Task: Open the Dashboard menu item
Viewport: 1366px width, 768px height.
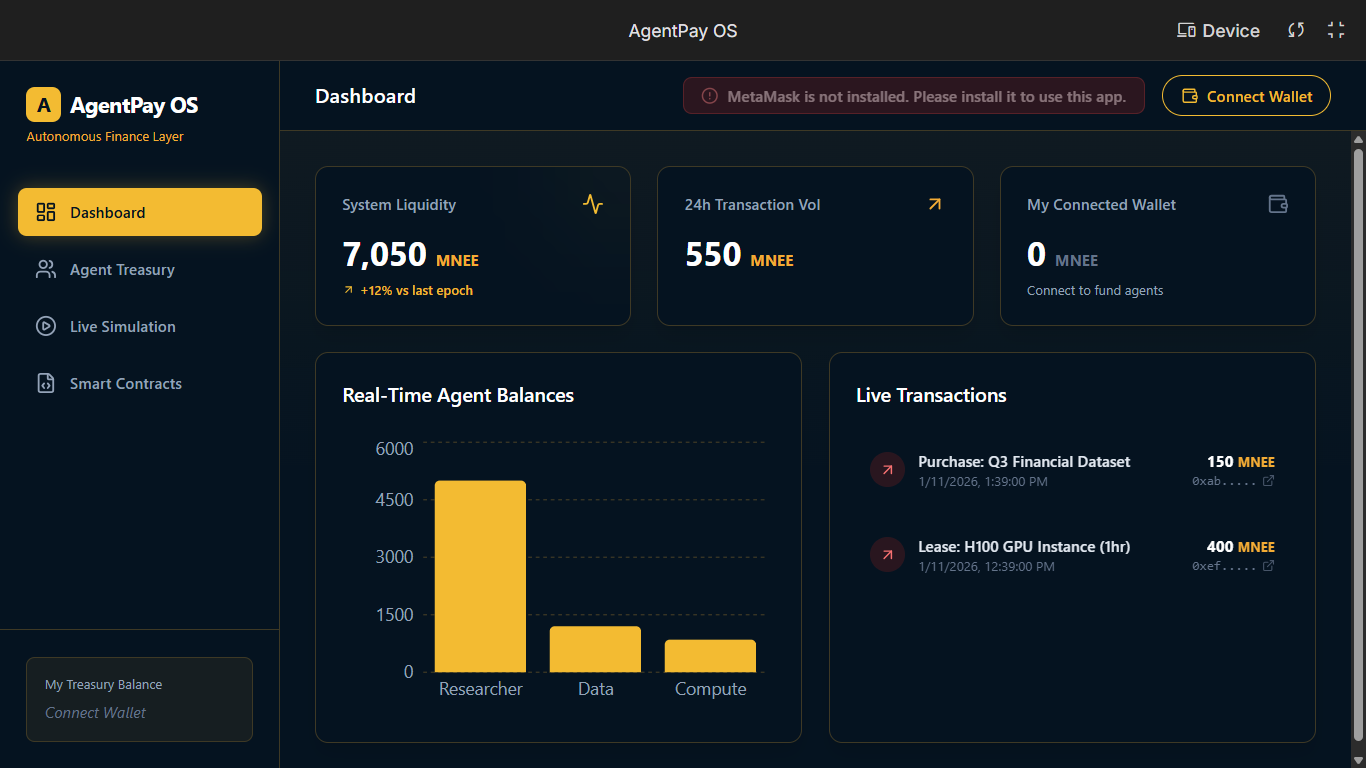Action: click(x=140, y=212)
